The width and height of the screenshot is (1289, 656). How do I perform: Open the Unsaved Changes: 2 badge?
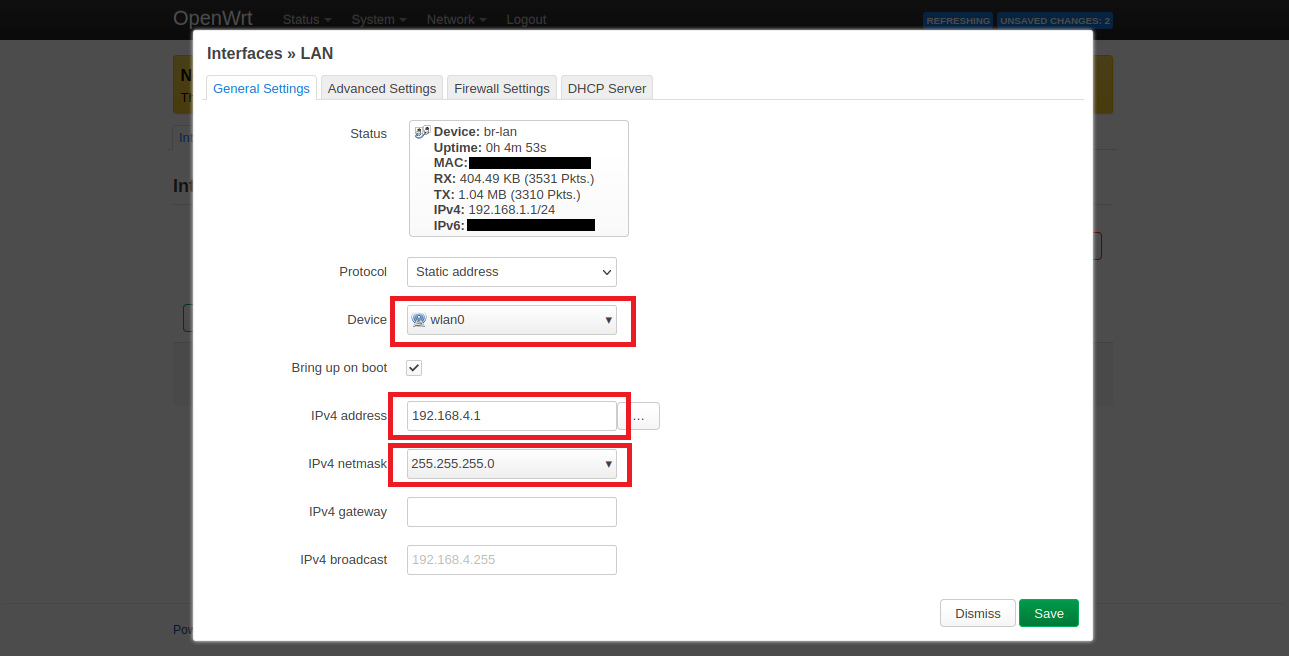(1055, 20)
